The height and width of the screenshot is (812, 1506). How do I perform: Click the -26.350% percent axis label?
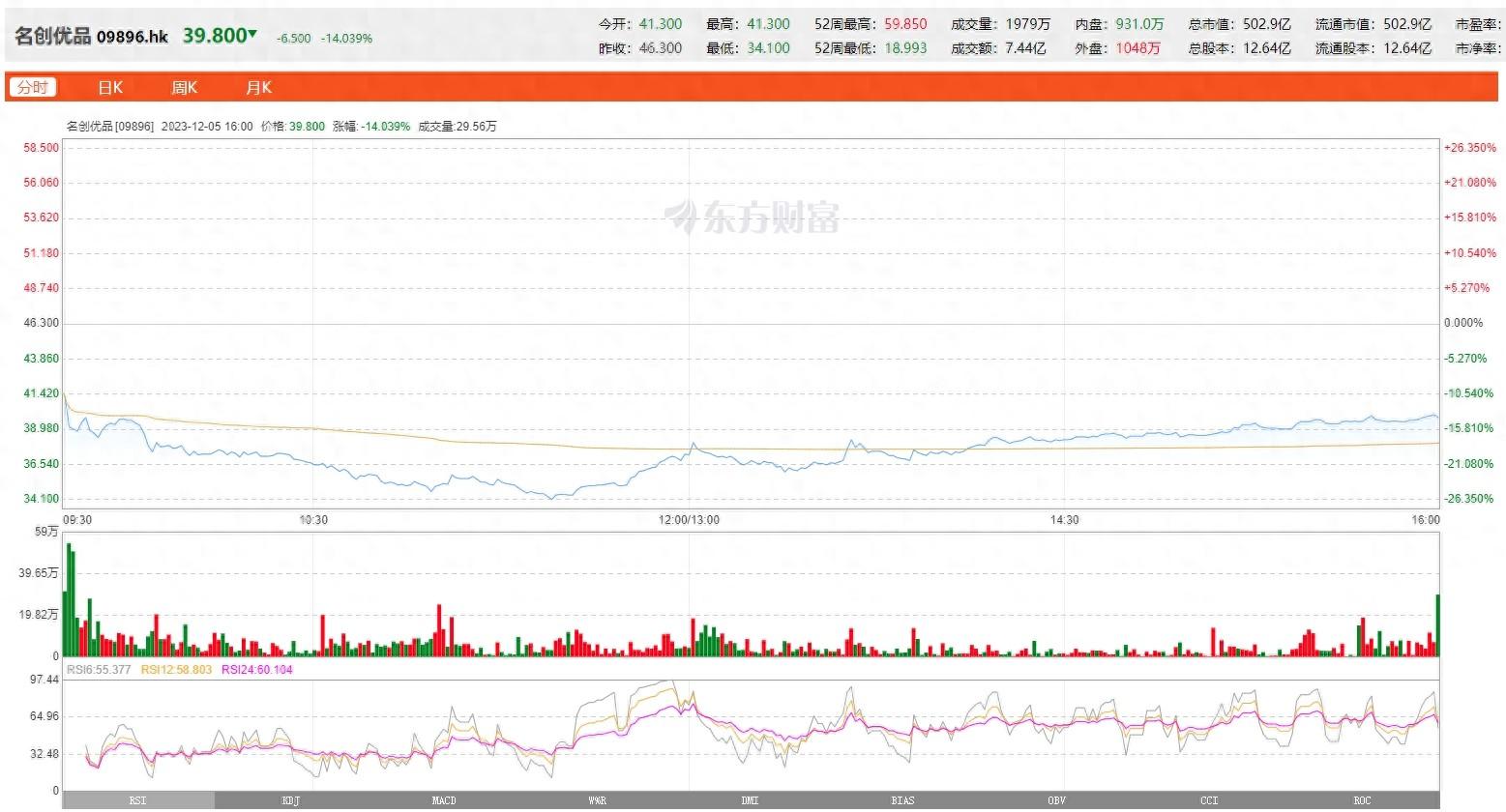tap(1470, 499)
